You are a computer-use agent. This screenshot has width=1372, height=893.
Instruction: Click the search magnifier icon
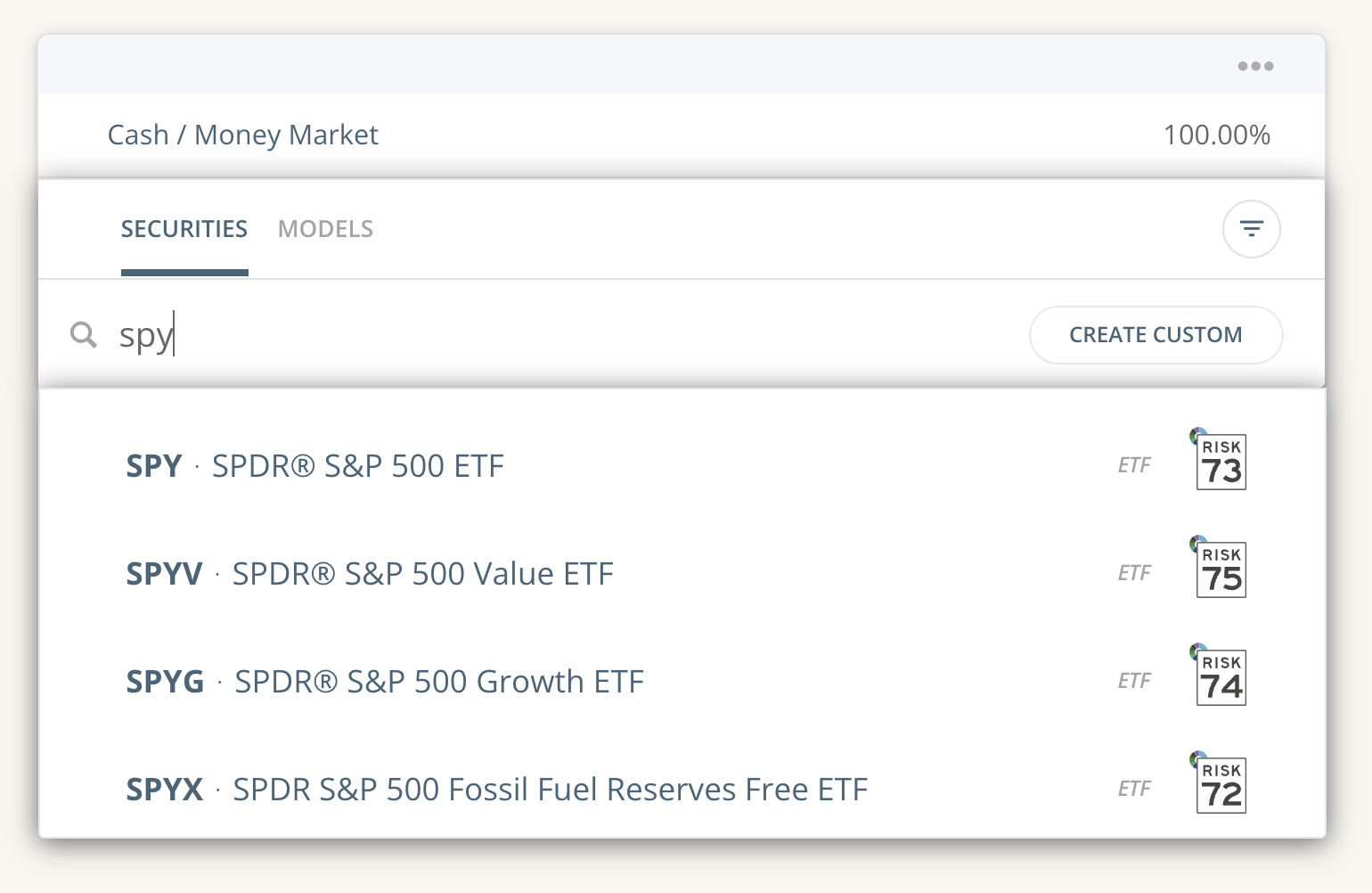pos(84,335)
